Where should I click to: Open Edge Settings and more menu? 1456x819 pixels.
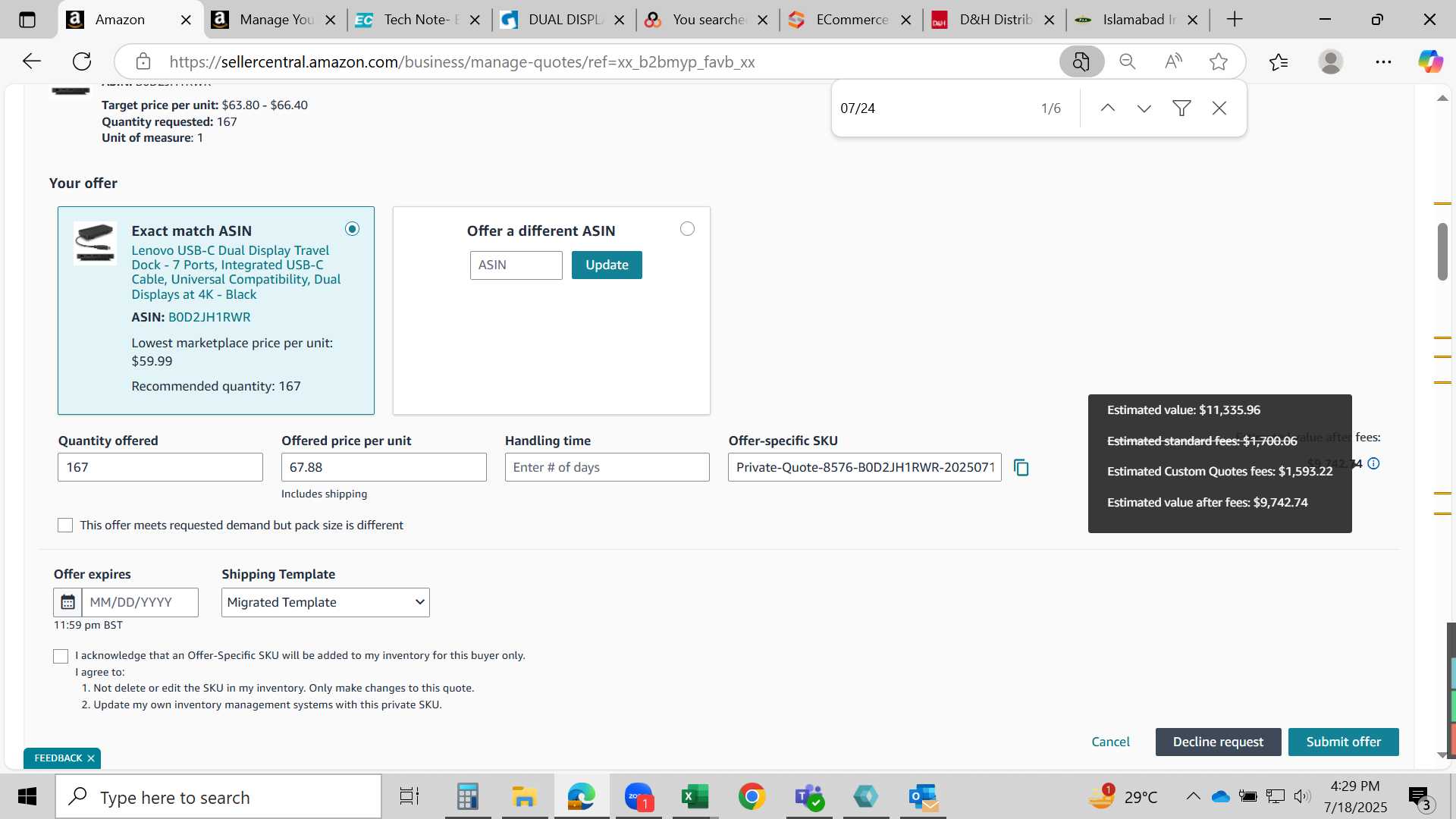click(1383, 61)
